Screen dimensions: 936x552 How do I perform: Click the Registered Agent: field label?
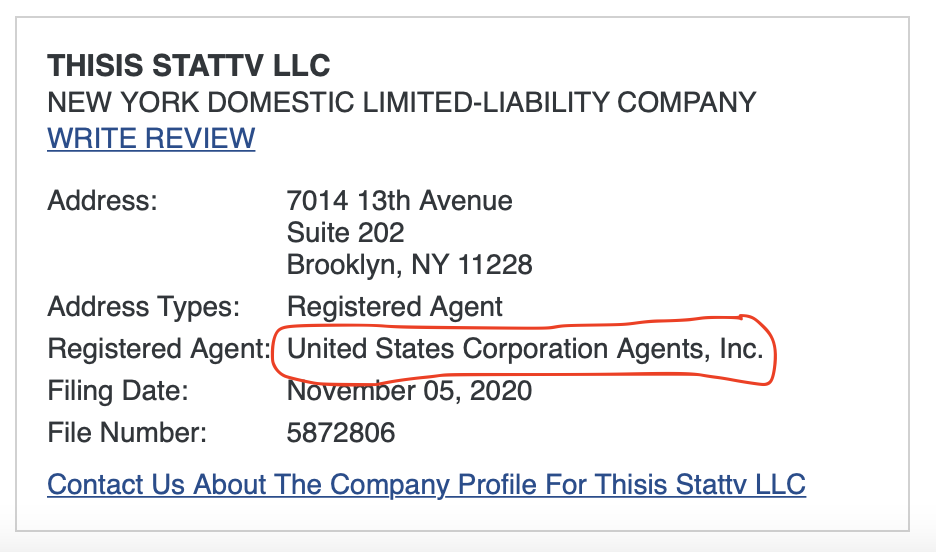pos(160,349)
